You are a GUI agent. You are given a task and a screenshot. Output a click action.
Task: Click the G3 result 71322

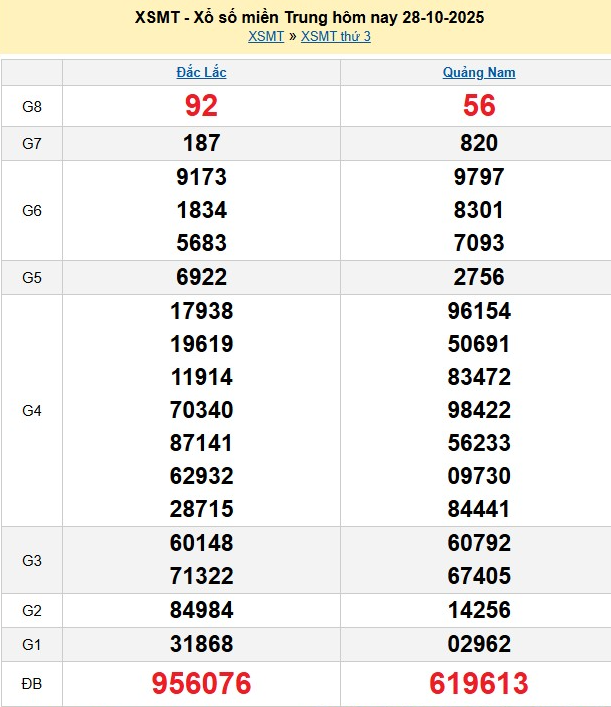[201, 576]
